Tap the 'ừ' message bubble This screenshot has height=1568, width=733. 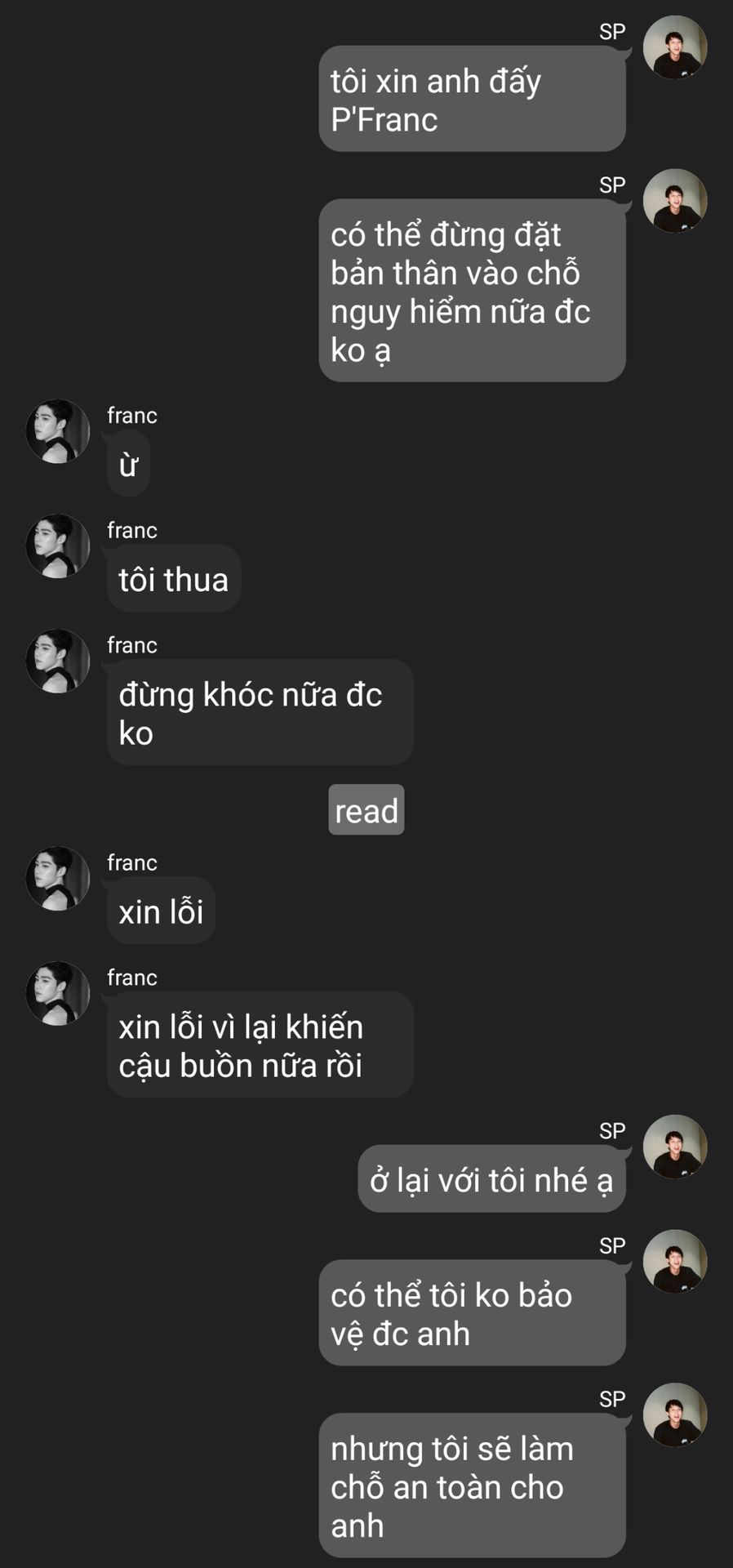coord(128,463)
